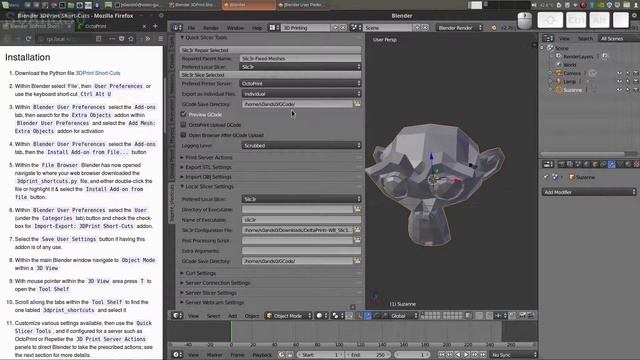Toggle visibility eye for Suzanne in outliner

tap(620, 90)
